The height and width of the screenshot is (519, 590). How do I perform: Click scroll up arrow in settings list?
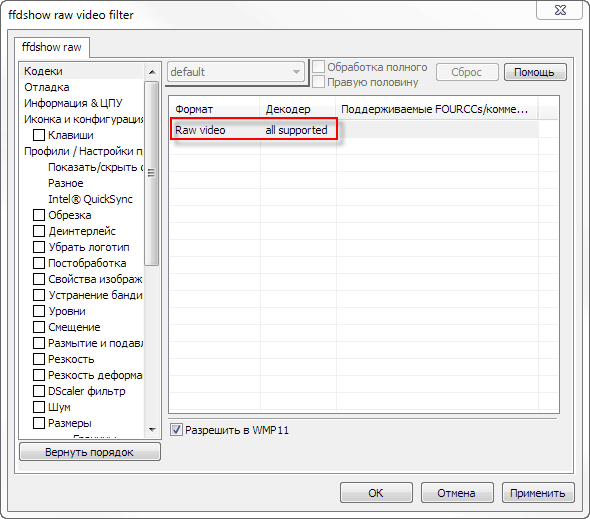pyautogui.click(x=152, y=72)
